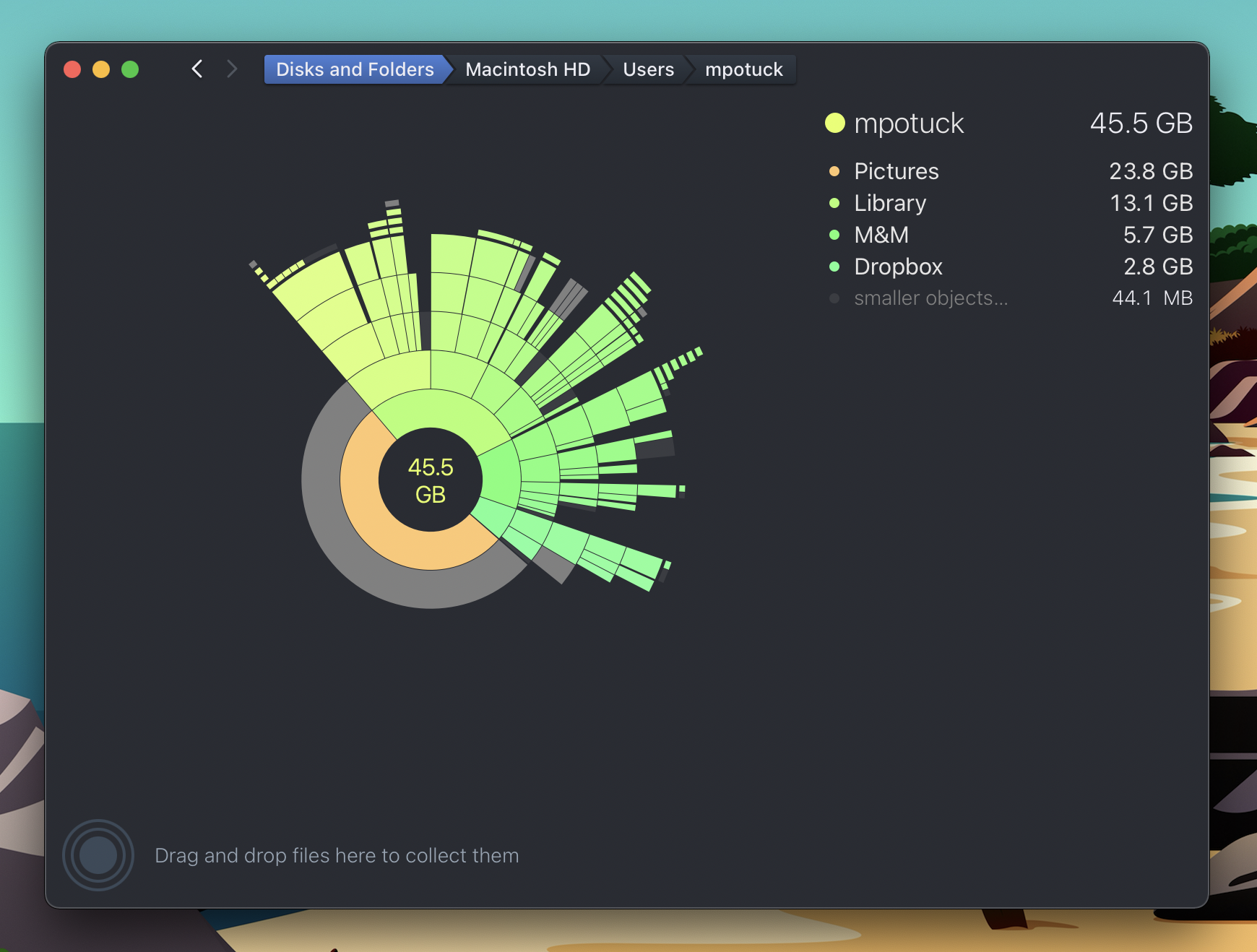
Task: Select the mpotuck breadcrumb segment
Action: tap(743, 69)
